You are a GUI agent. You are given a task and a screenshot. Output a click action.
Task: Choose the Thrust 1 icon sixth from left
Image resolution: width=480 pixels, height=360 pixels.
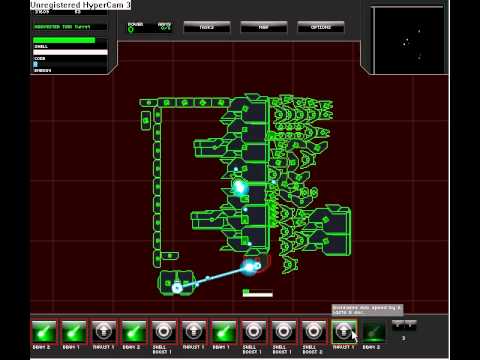(194, 332)
